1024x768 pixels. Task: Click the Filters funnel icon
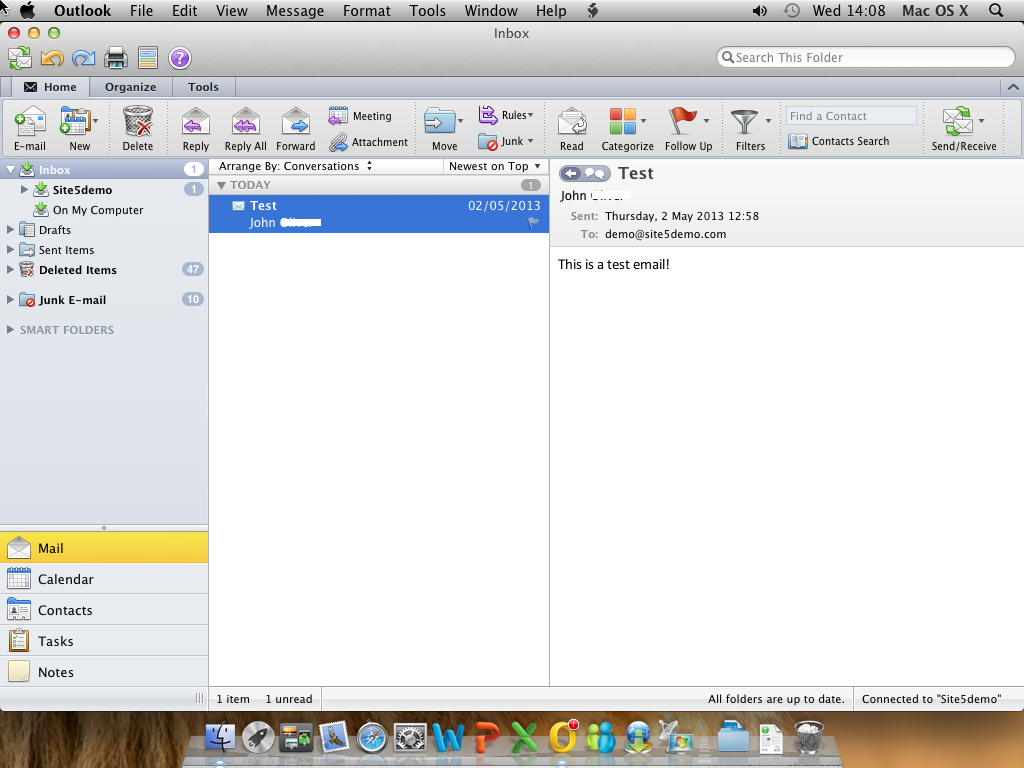[744, 122]
